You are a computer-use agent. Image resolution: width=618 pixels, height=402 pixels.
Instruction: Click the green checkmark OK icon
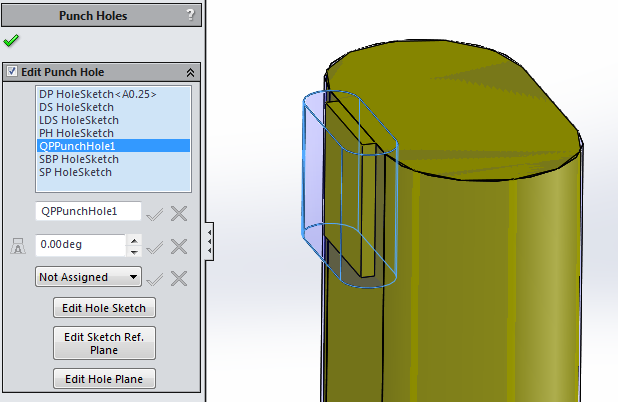[x=11, y=41]
